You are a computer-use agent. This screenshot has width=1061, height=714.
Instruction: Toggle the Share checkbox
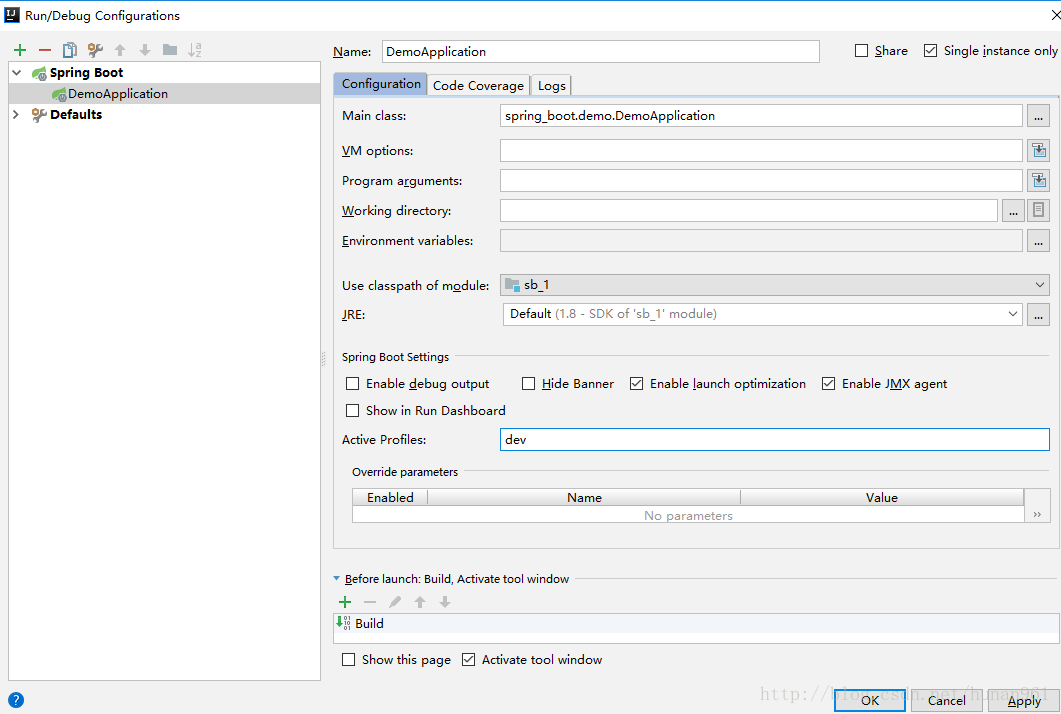click(x=861, y=51)
